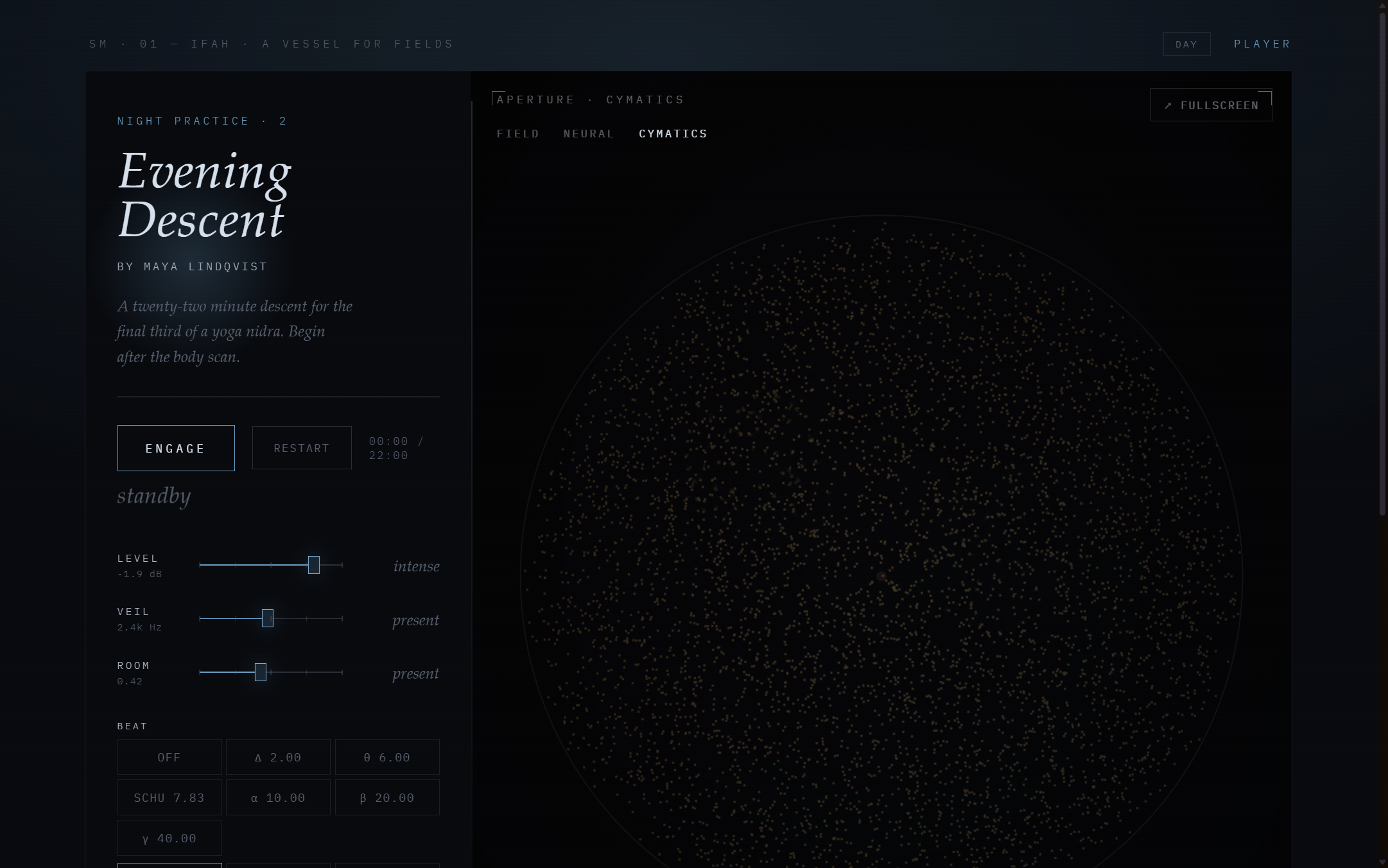Select the gamma 40.00 beat
1388x868 pixels.
(169, 838)
